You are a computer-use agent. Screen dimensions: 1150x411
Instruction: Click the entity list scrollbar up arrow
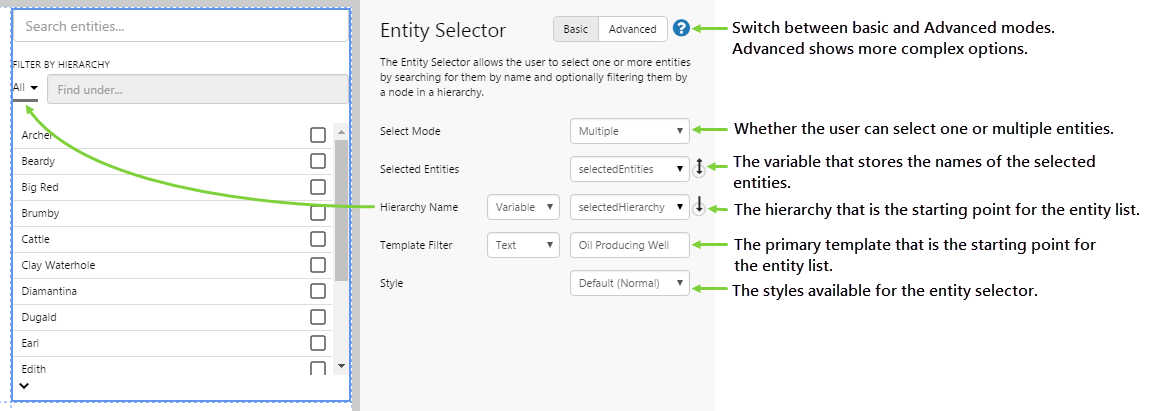click(340, 131)
